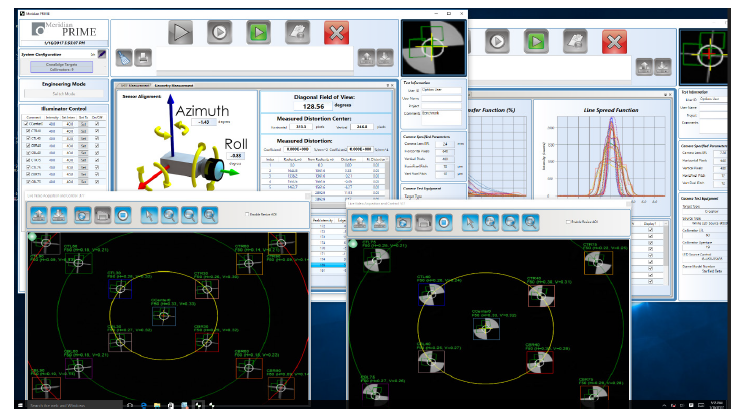745x420 pixels.
Task: Click User ID field in front window Test Information
Action: coord(441,90)
